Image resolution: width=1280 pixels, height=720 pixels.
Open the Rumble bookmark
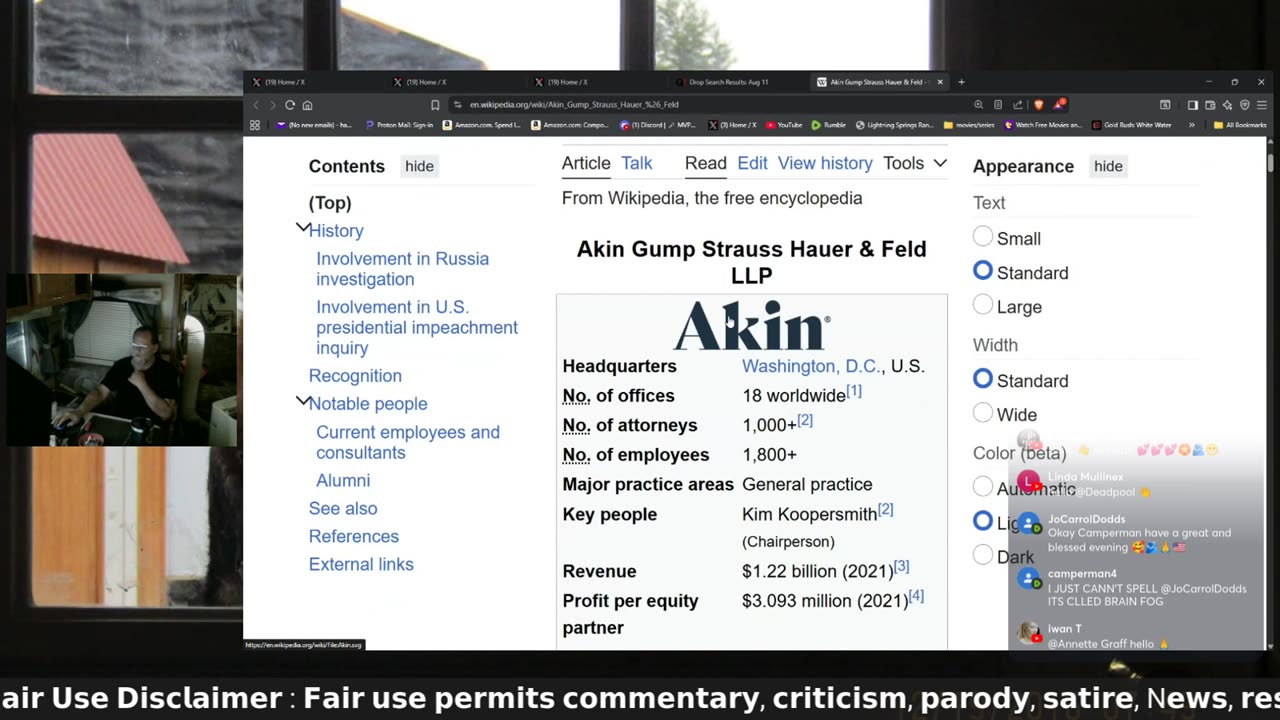(x=829, y=125)
